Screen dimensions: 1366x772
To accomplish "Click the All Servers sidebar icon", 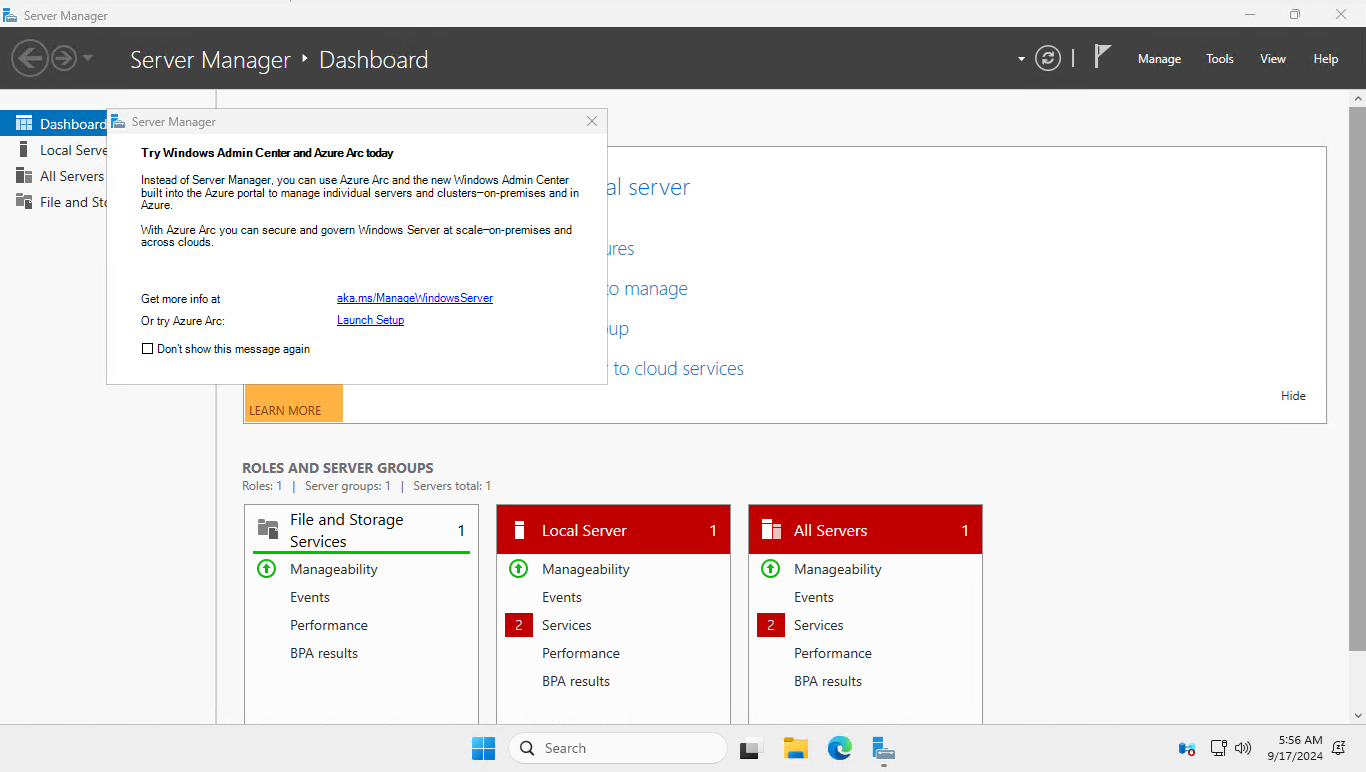I will 24,176.
